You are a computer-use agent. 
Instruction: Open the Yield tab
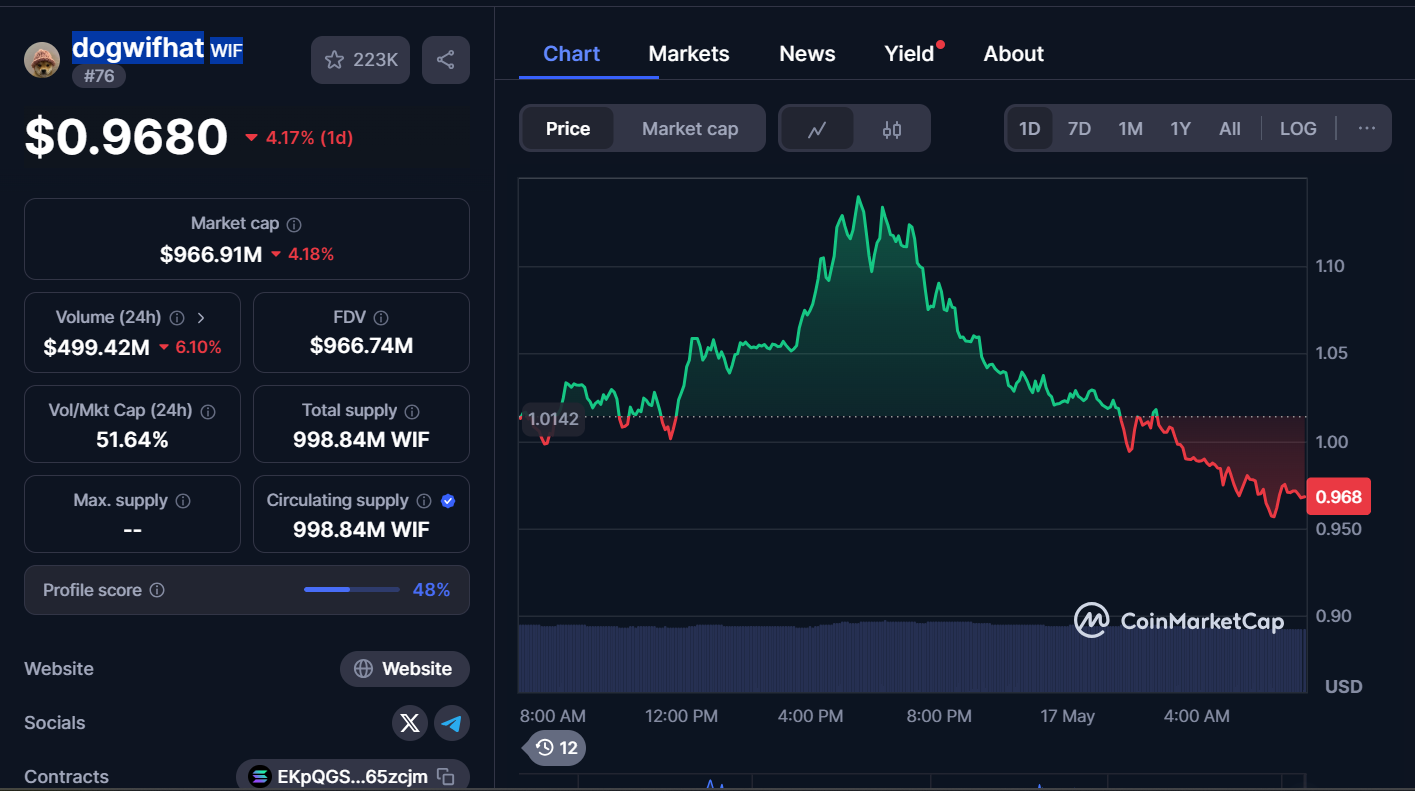[910, 54]
